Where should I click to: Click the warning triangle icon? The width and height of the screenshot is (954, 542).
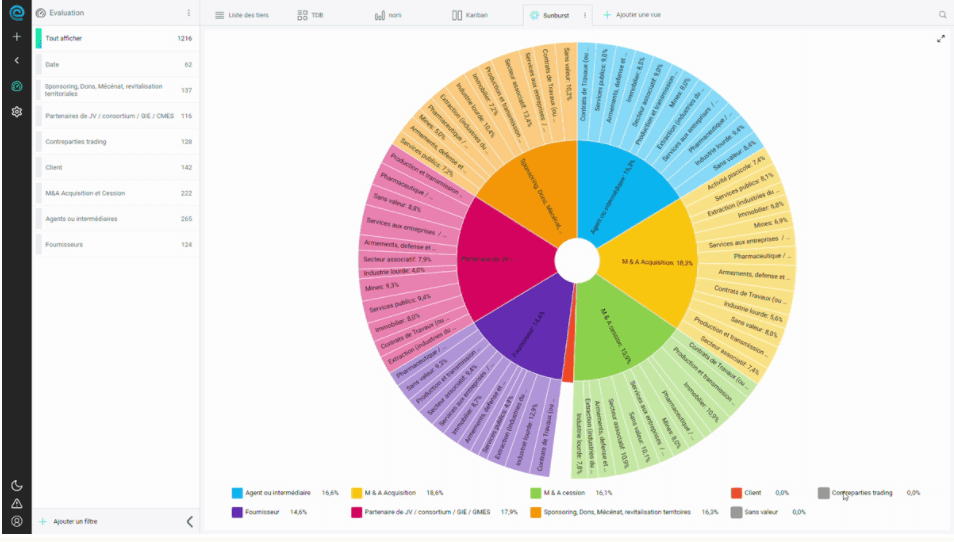tap(16, 504)
